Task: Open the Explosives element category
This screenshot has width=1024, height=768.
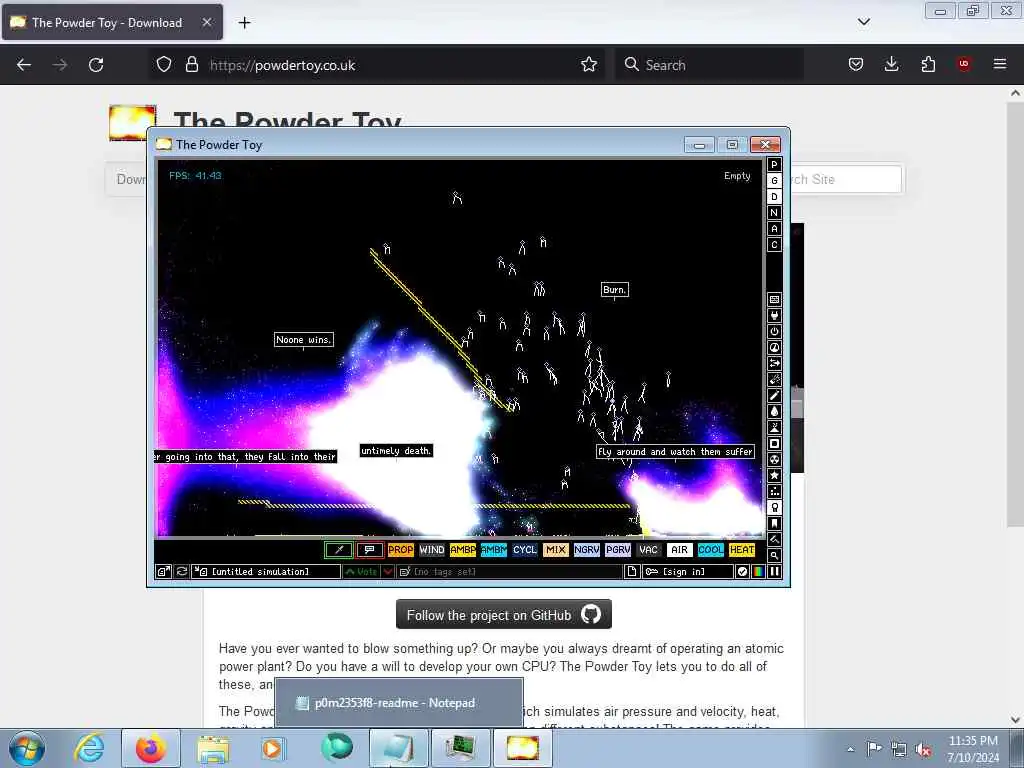Action: [x=775, y=379]
